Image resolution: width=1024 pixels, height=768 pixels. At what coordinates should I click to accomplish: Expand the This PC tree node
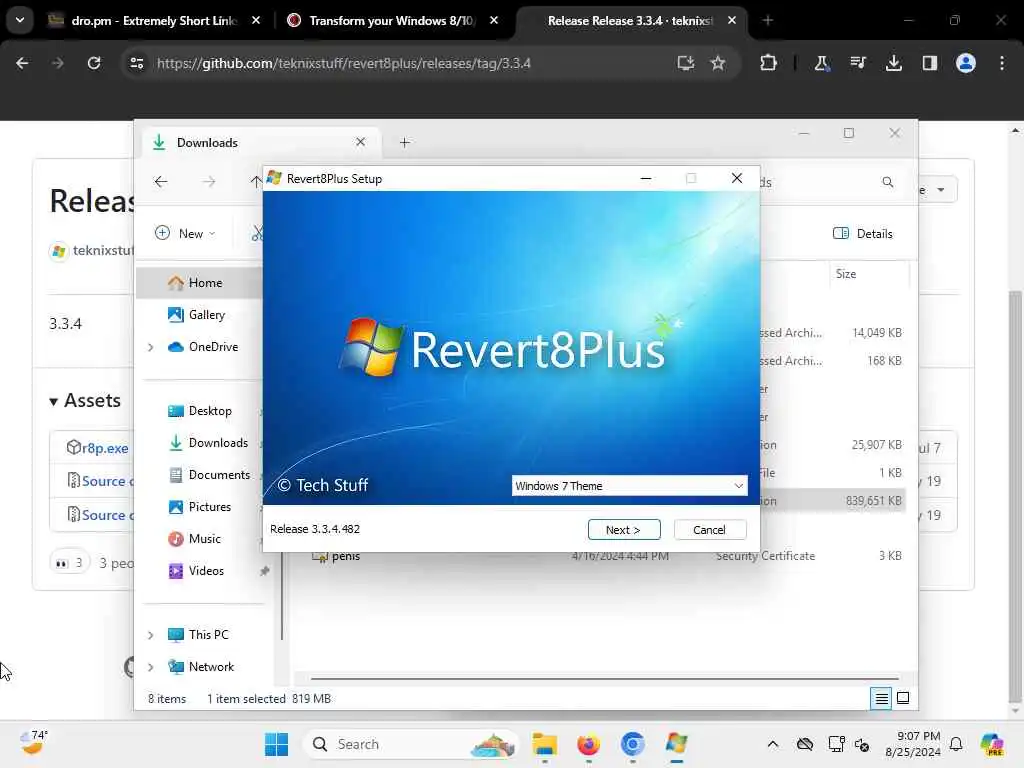151,635
